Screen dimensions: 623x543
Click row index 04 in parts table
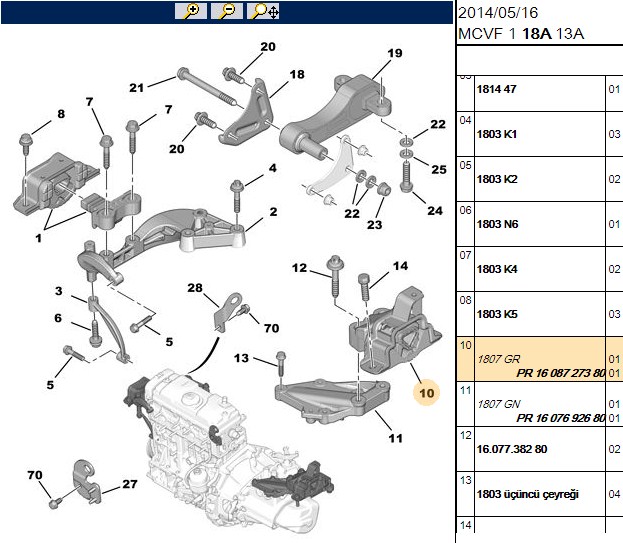click(x=465, y=120)
